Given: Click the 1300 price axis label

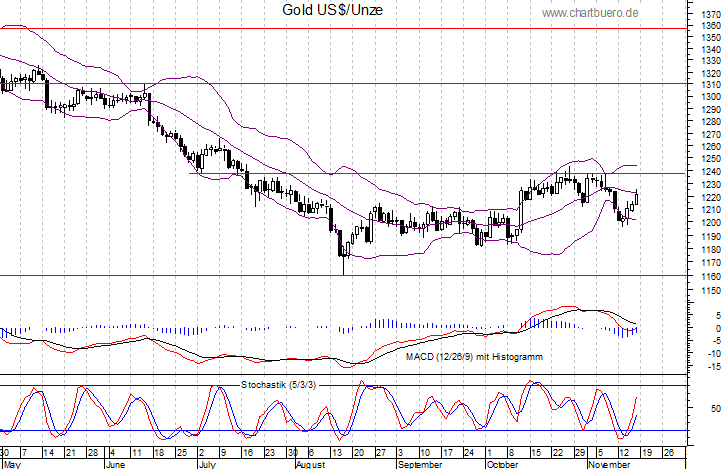Looking at the screenshot, I should (x=709, y=97).
